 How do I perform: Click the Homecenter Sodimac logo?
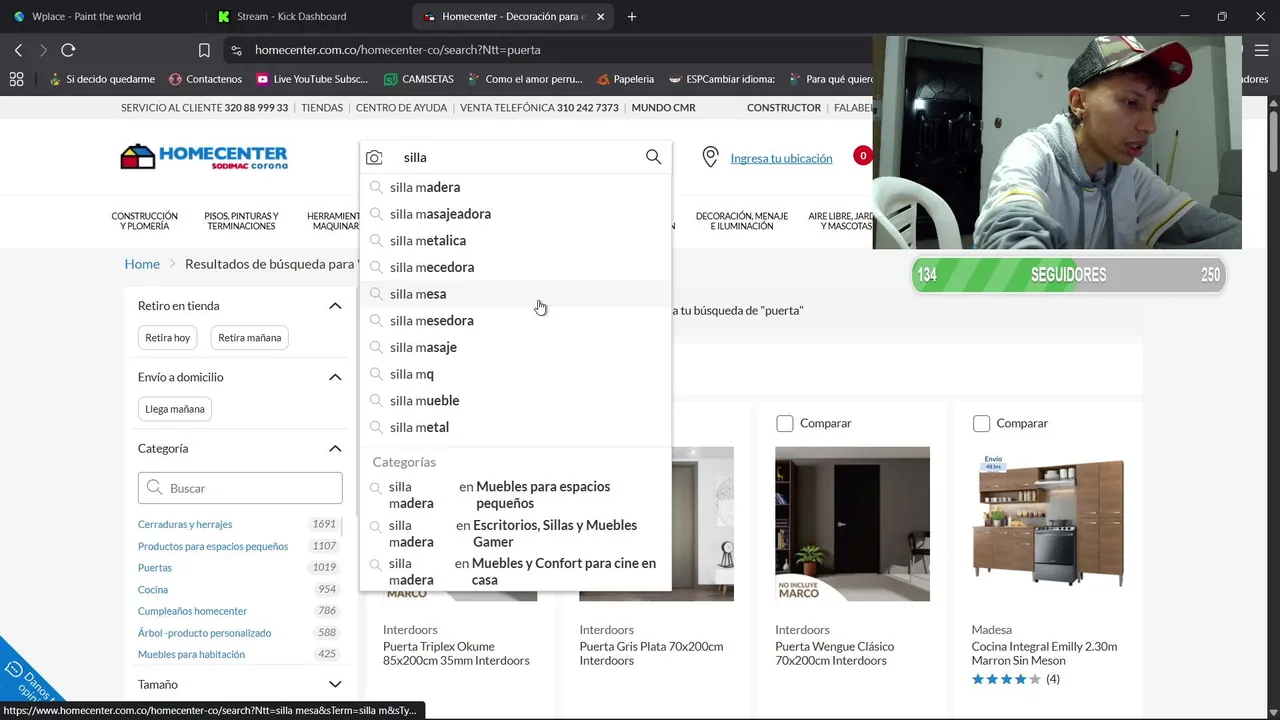[204, 157]
